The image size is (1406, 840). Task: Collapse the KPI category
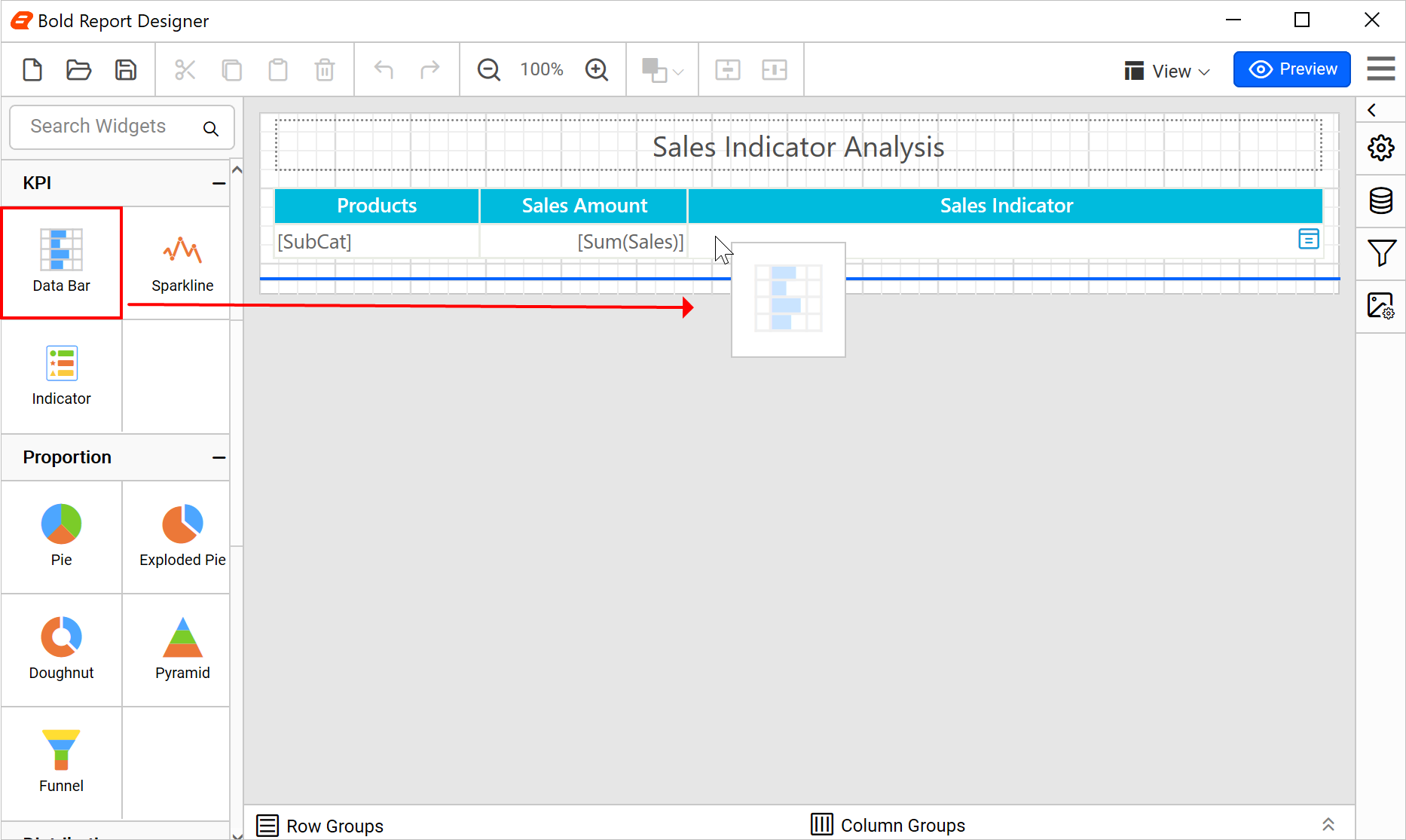[x=219, y=183]
